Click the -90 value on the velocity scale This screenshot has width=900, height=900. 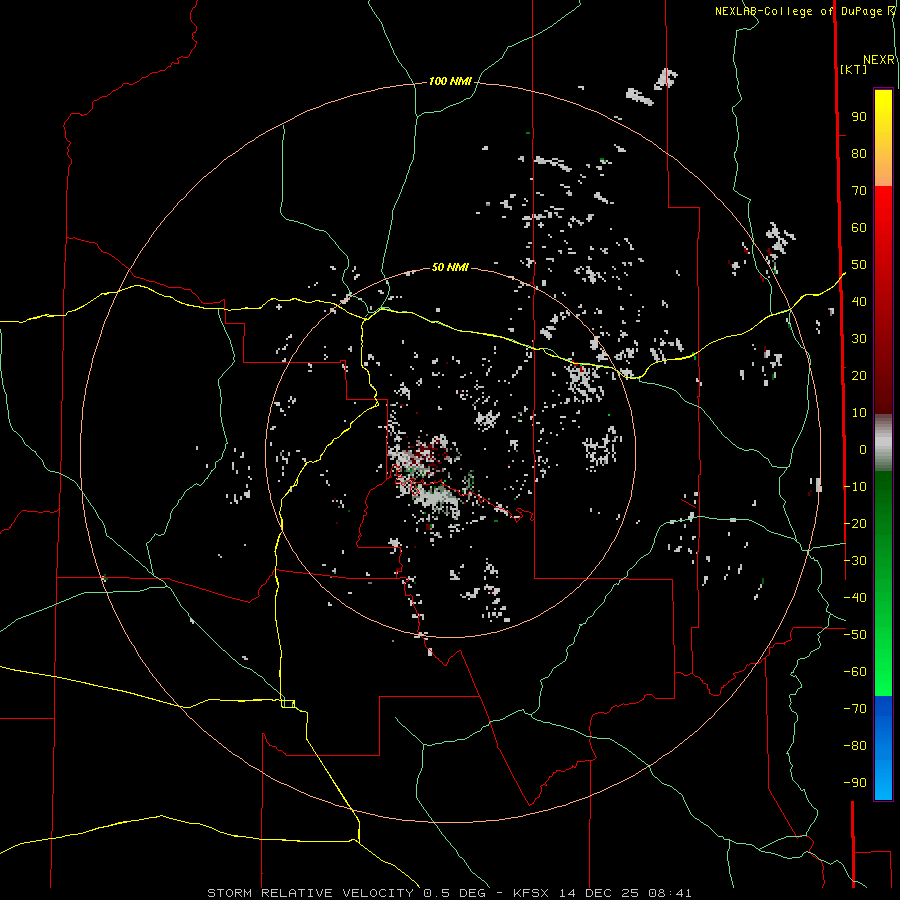pyautogui.click(x=855, y=783)
